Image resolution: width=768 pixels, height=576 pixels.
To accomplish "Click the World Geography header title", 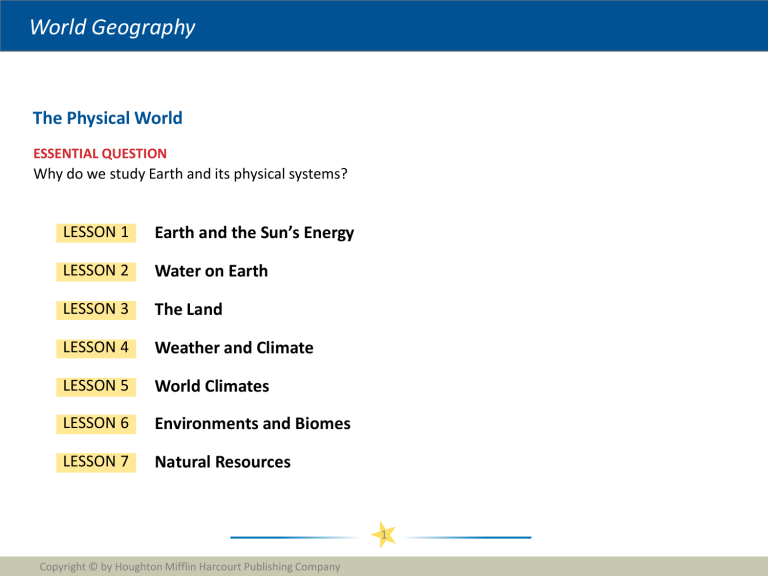I will coord(112,27).
